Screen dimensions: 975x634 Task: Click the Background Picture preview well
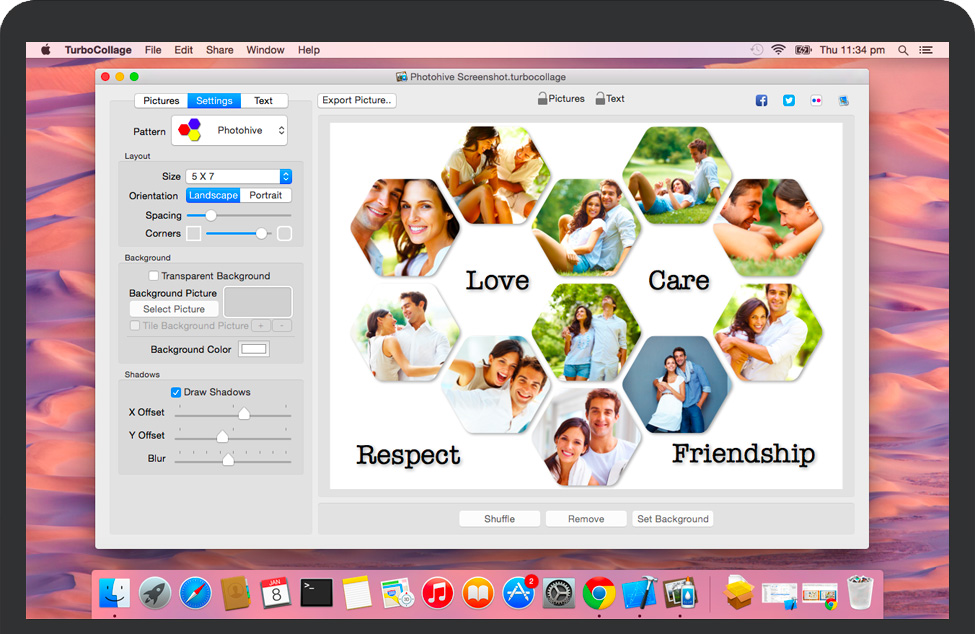click(257, 302)
